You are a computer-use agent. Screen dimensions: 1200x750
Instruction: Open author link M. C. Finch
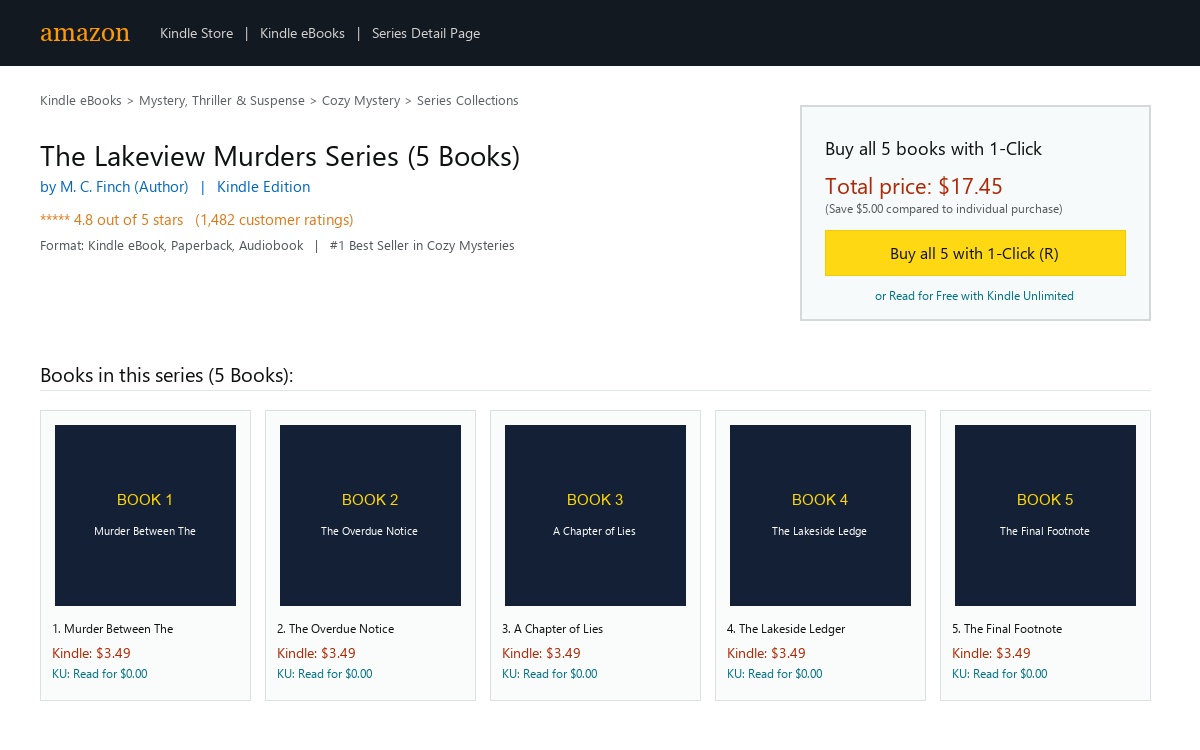[114, 187]
